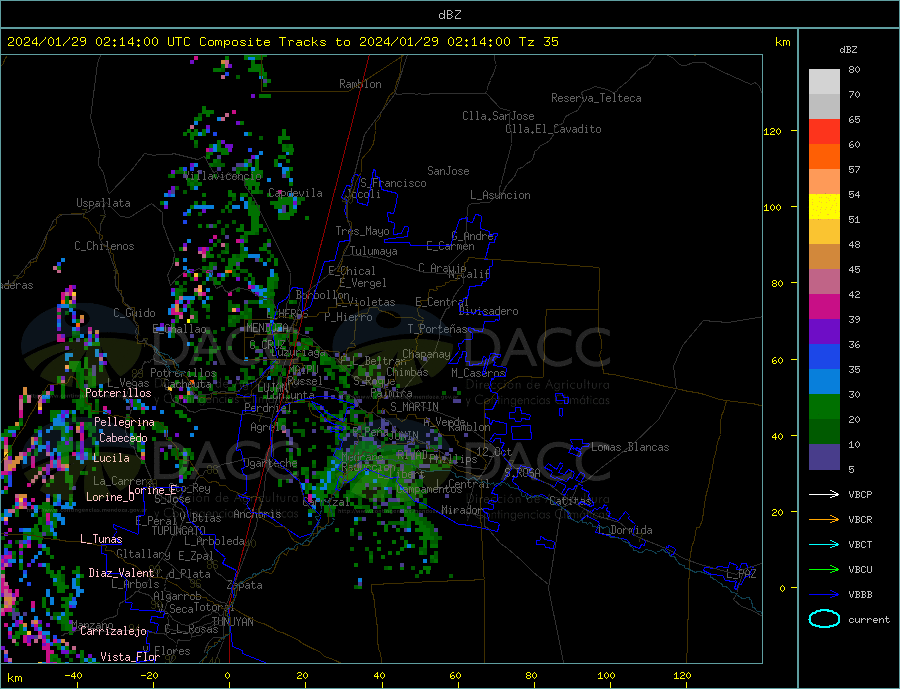900x689 pixels.
Task: Select the light blue 30-35 dBZ swatch
Action: pos(824,381)
